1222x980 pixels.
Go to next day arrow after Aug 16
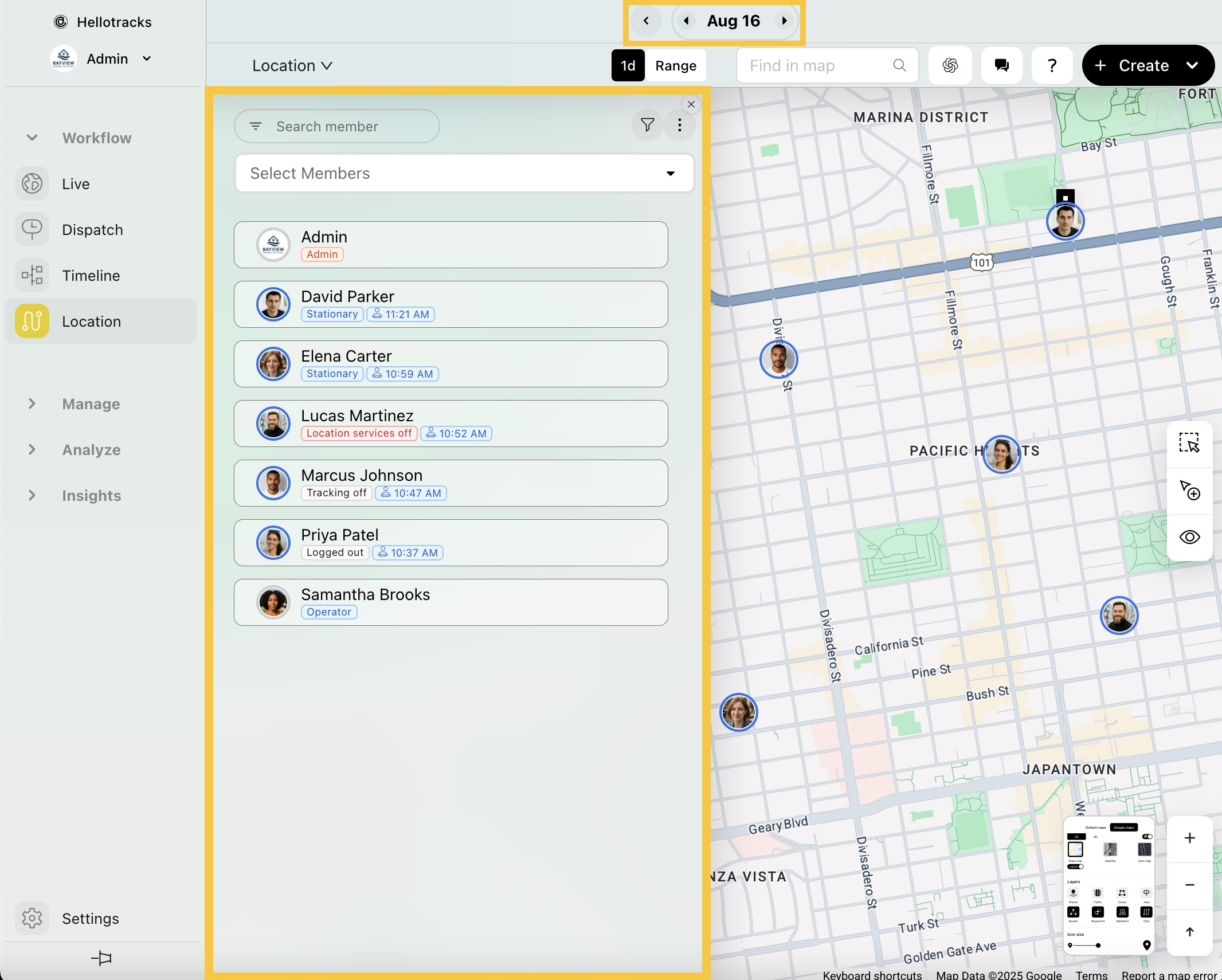click(784, 21)
